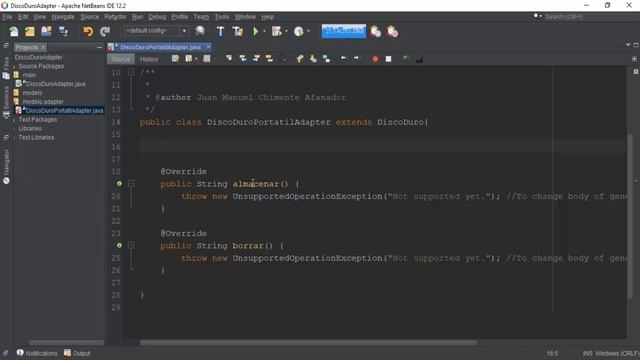The width and height of the screenshot is (640, 360).
Task: Start macro recording red circle
Action: click(375, 59)
